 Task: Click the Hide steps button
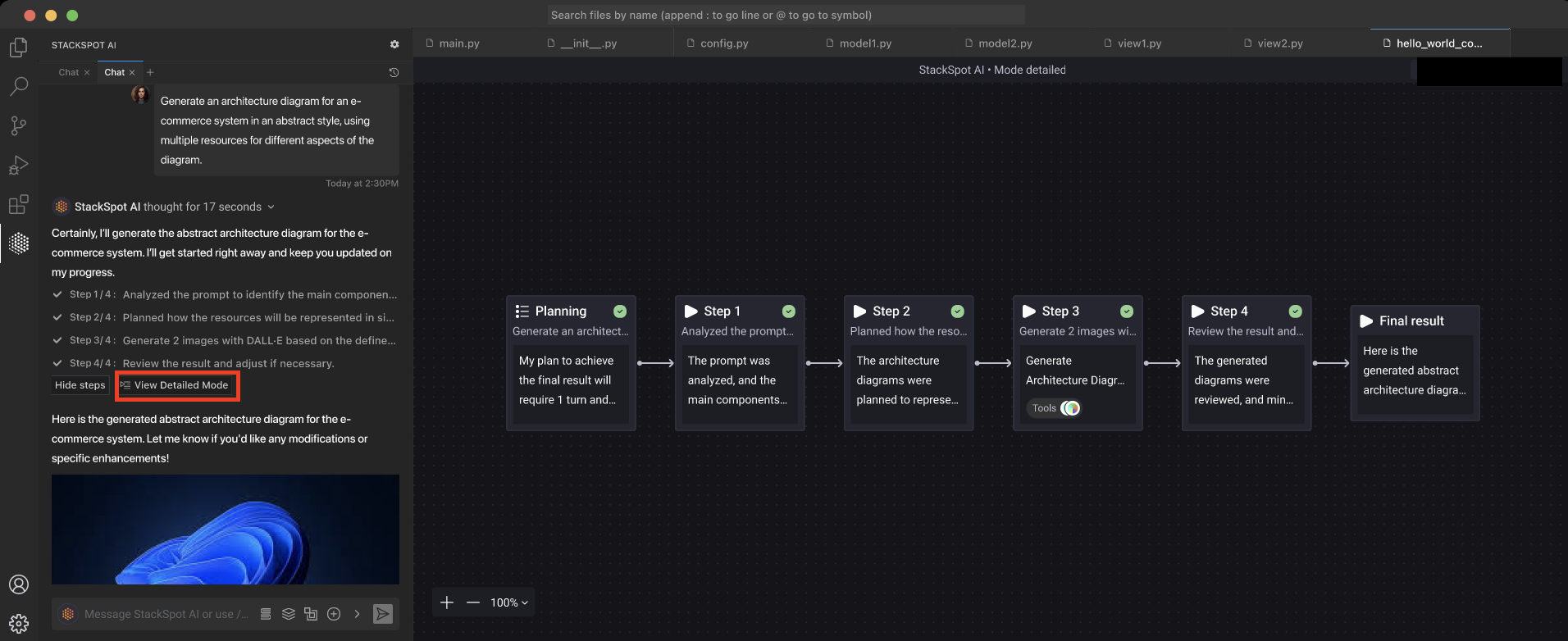80,385
